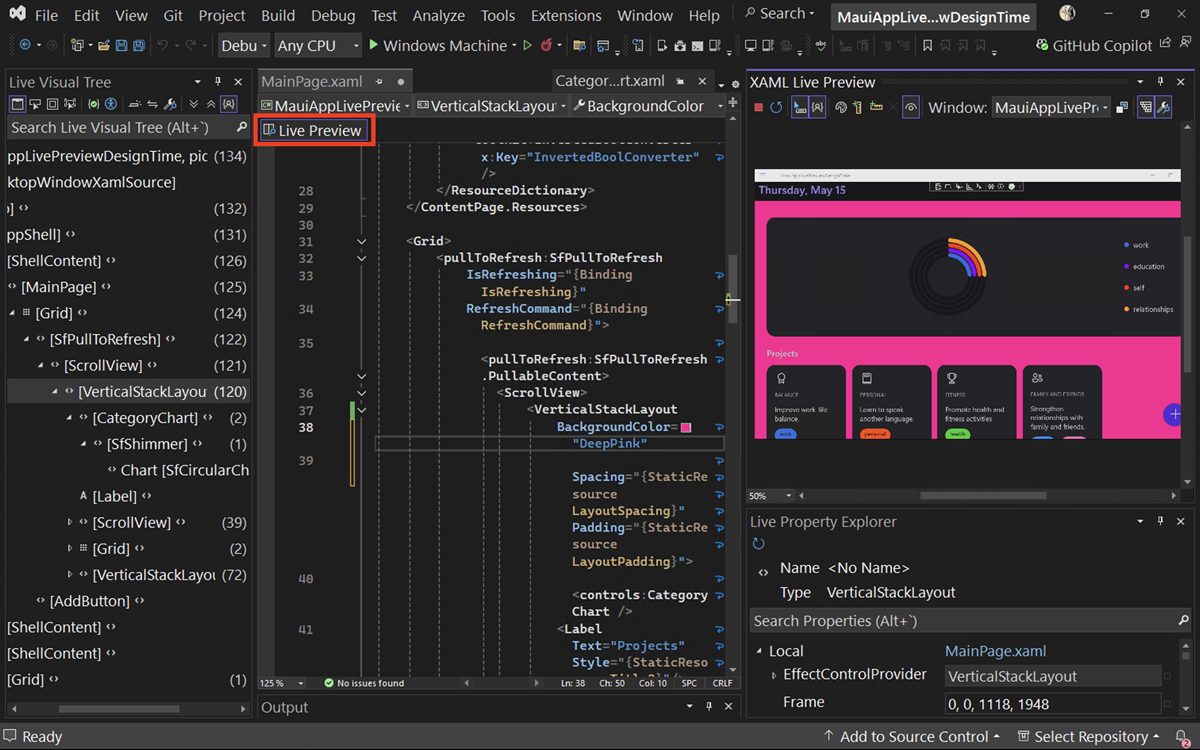Pin the XAML Live Preview panel
Screen dimensions: 1200x750
pyautogui.click(x=1160, y=81)
